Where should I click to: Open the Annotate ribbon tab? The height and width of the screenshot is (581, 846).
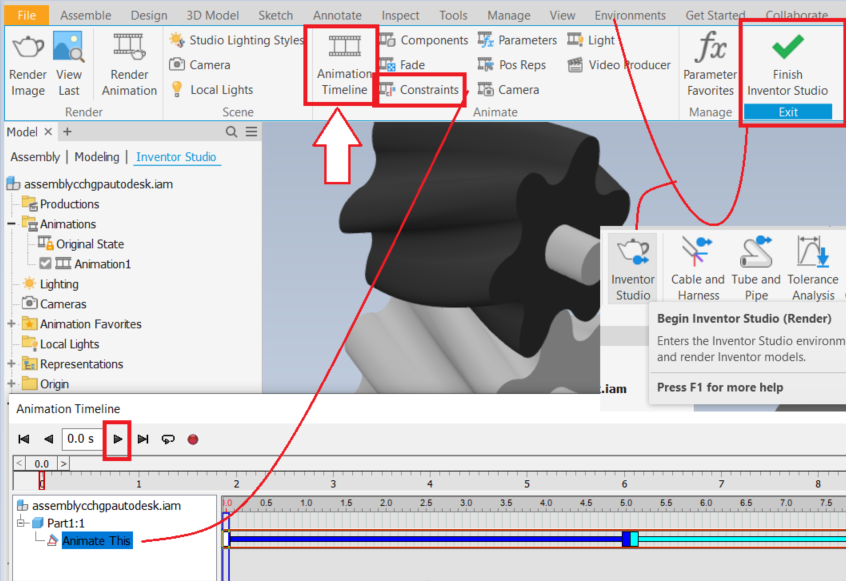pos(337,15)
